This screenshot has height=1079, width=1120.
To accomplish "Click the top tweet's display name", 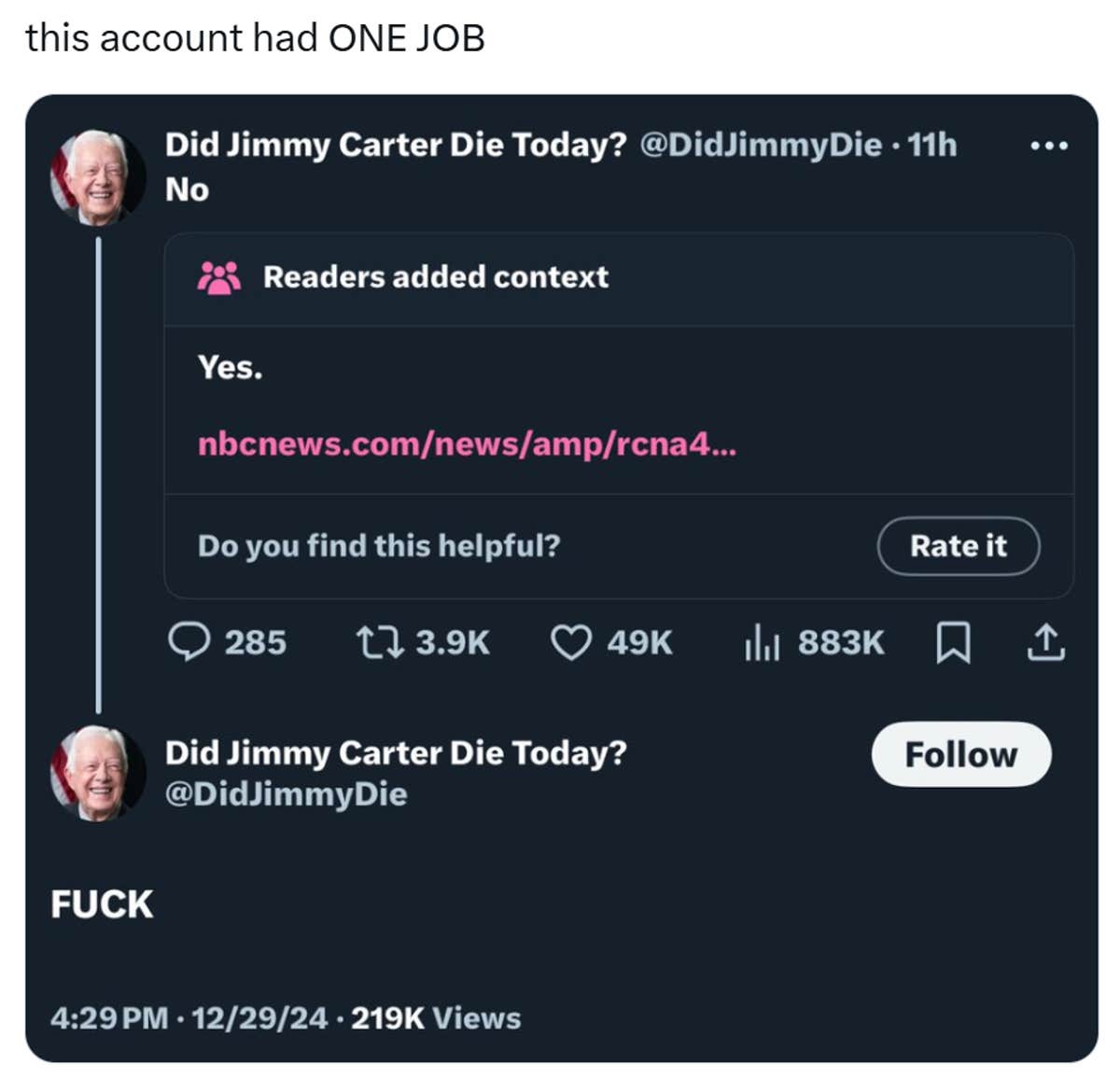I will (396, 145).
